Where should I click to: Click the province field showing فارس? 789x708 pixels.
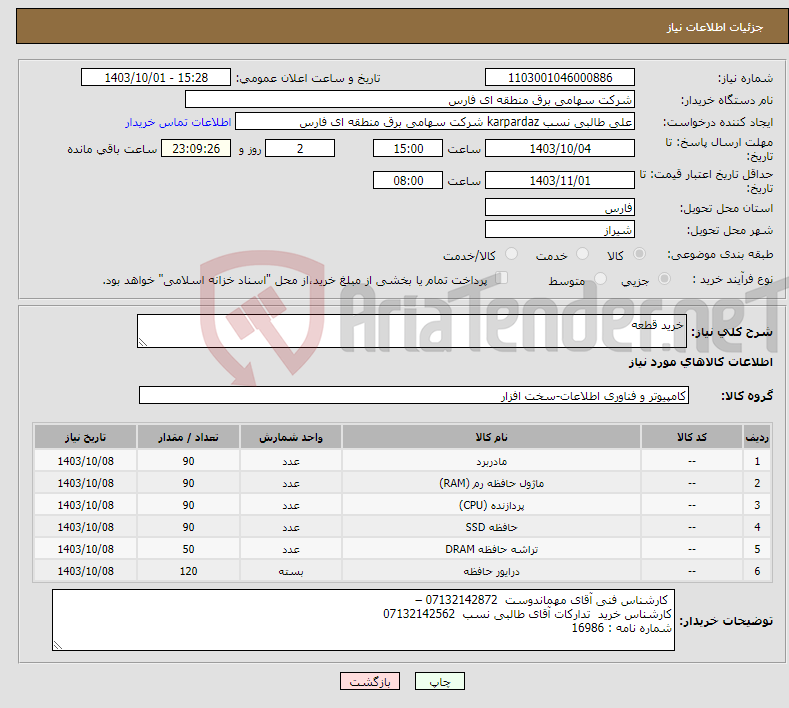tap(560, 207)
